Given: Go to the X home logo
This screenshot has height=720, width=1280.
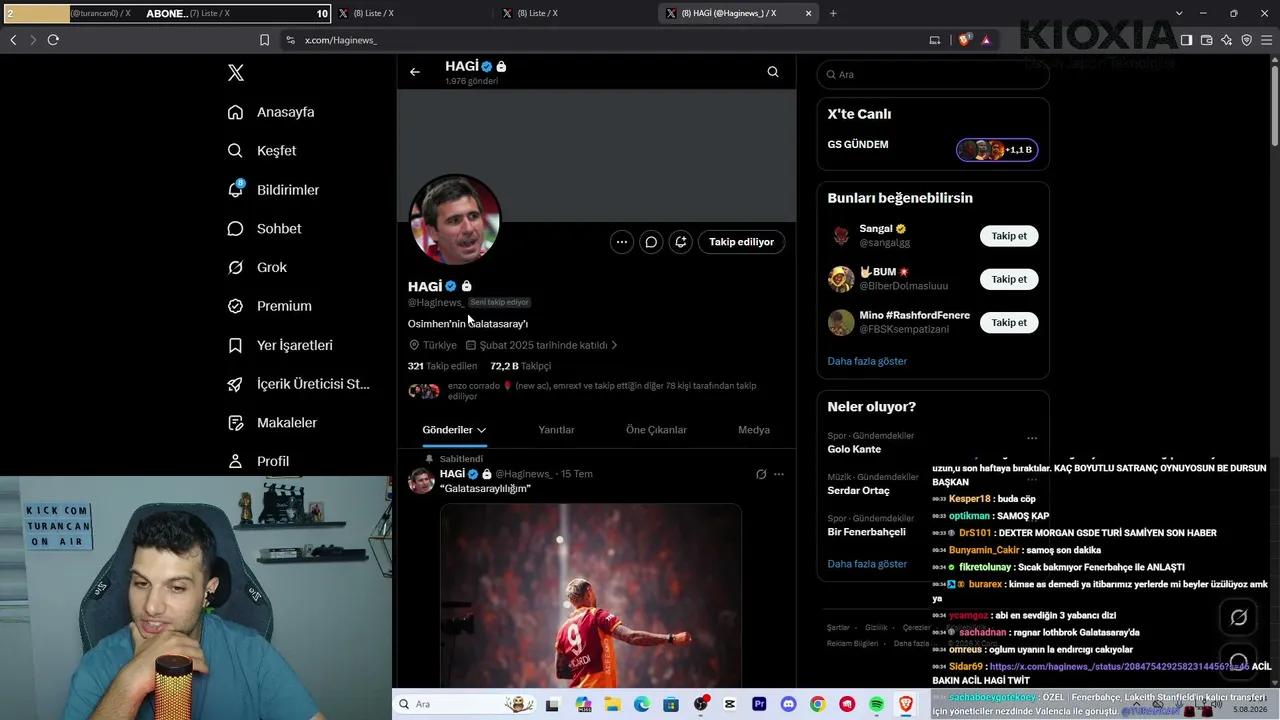Looking at the screenshot, I should 236,73.
